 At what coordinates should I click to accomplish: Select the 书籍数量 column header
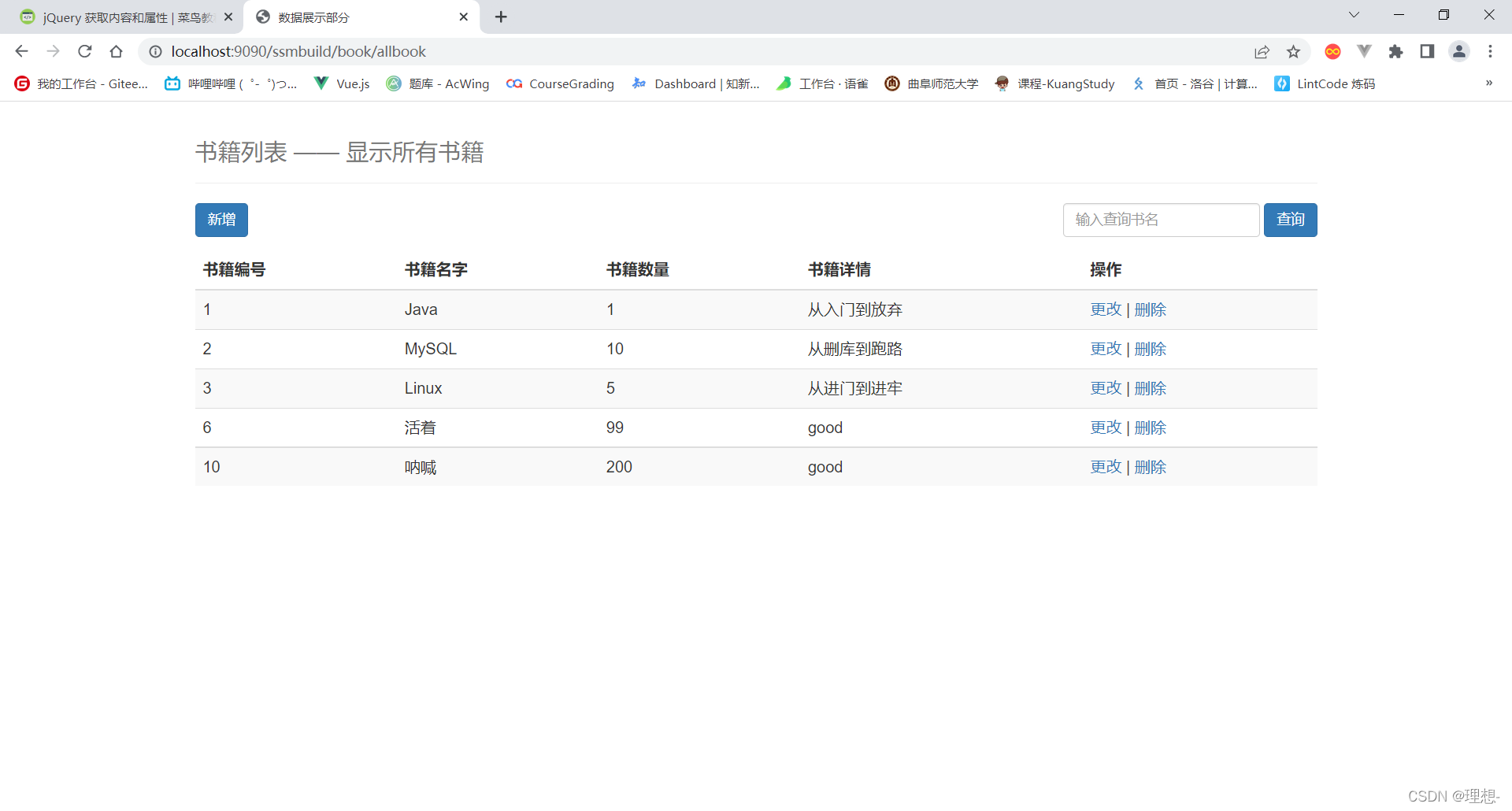tap(638, 269)
